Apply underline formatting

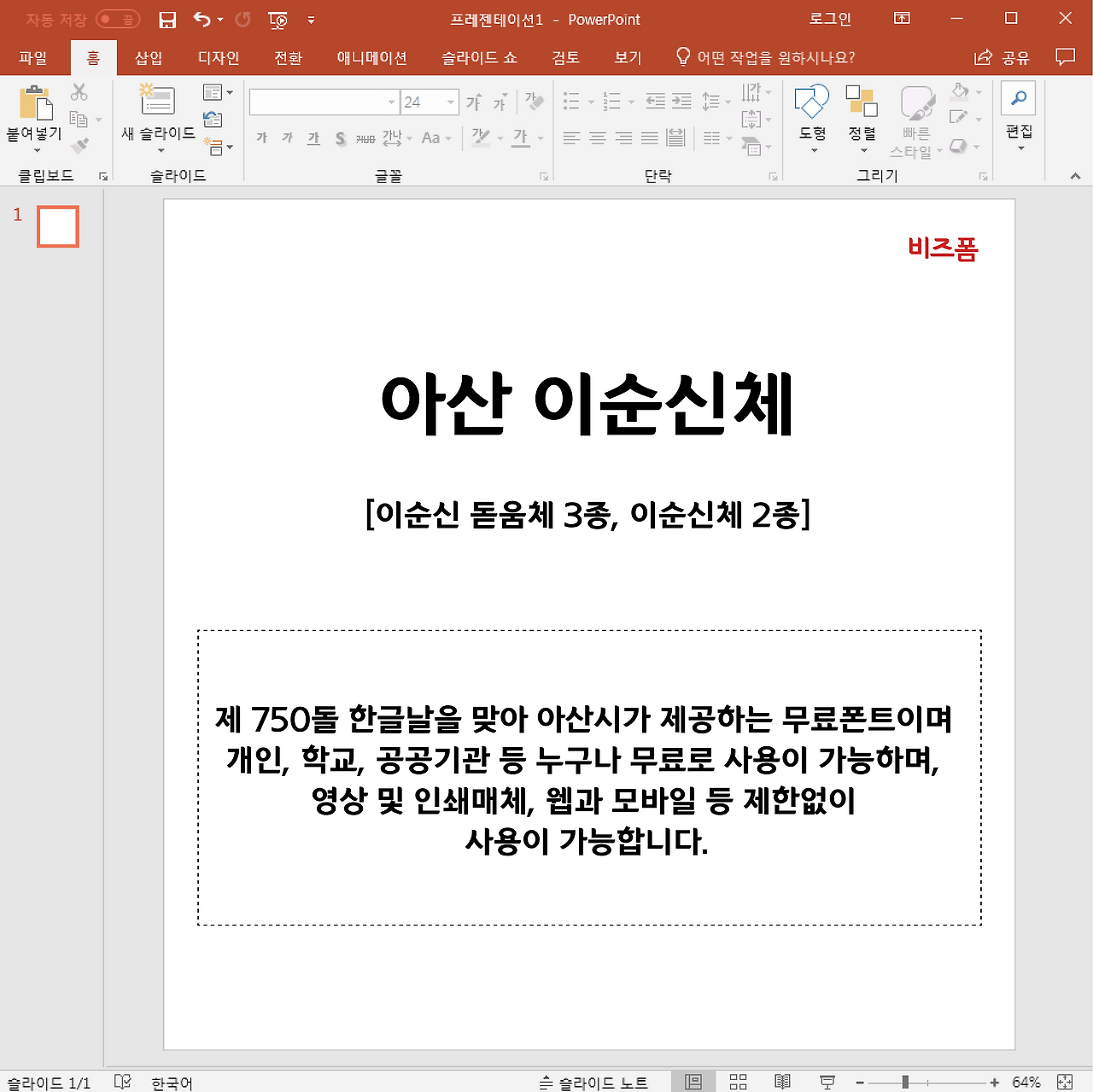pyautogui.click(x=313, y=138)
